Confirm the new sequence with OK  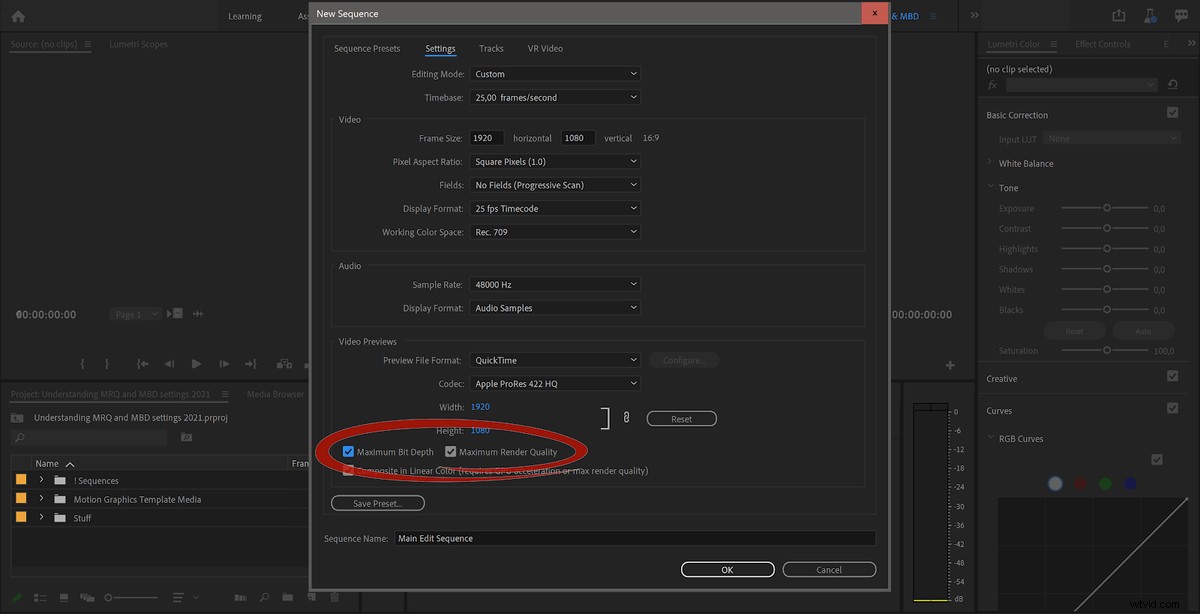coord(727,569)
